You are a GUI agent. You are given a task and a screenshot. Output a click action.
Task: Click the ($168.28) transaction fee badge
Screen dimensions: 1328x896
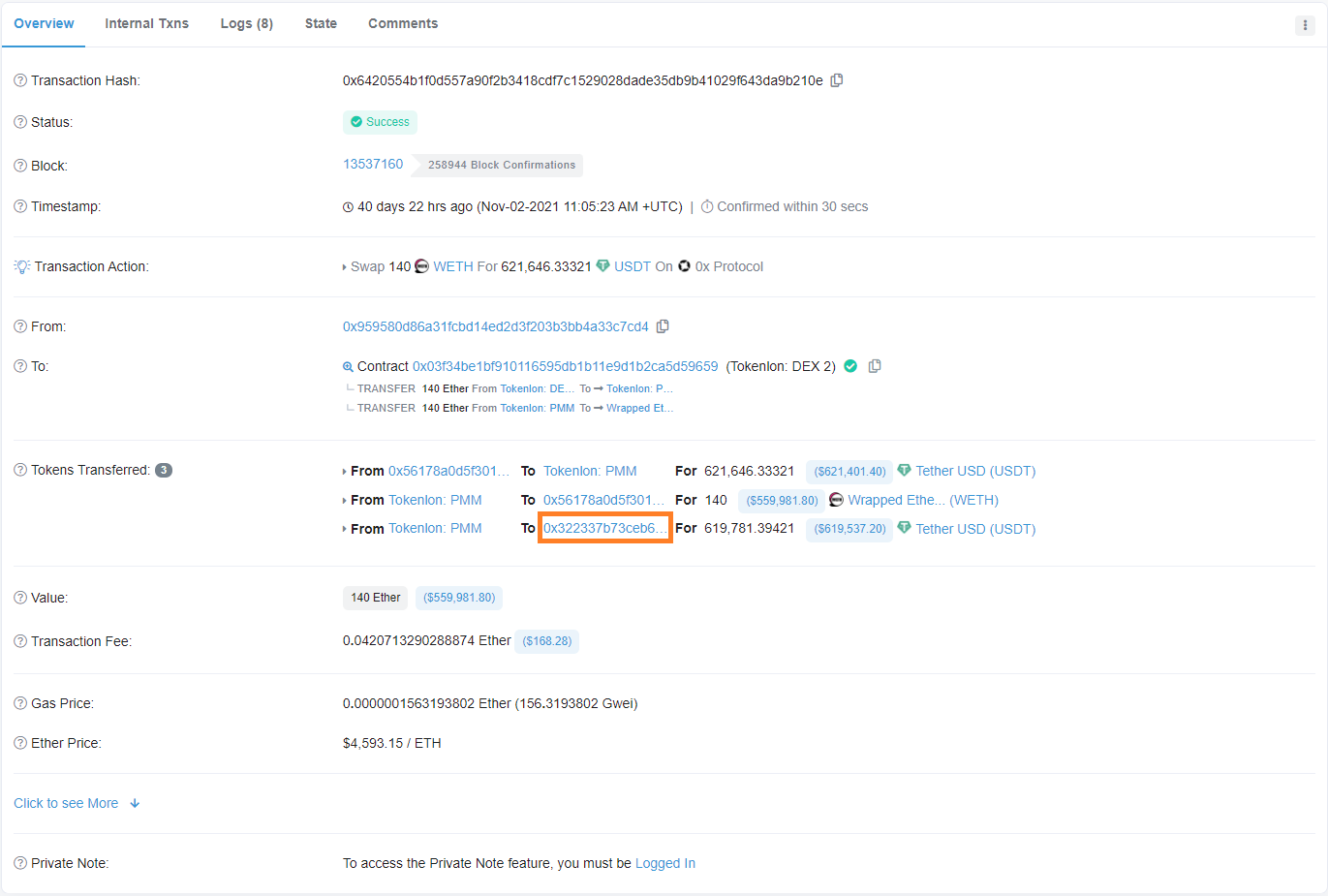(x=547, y=641)
